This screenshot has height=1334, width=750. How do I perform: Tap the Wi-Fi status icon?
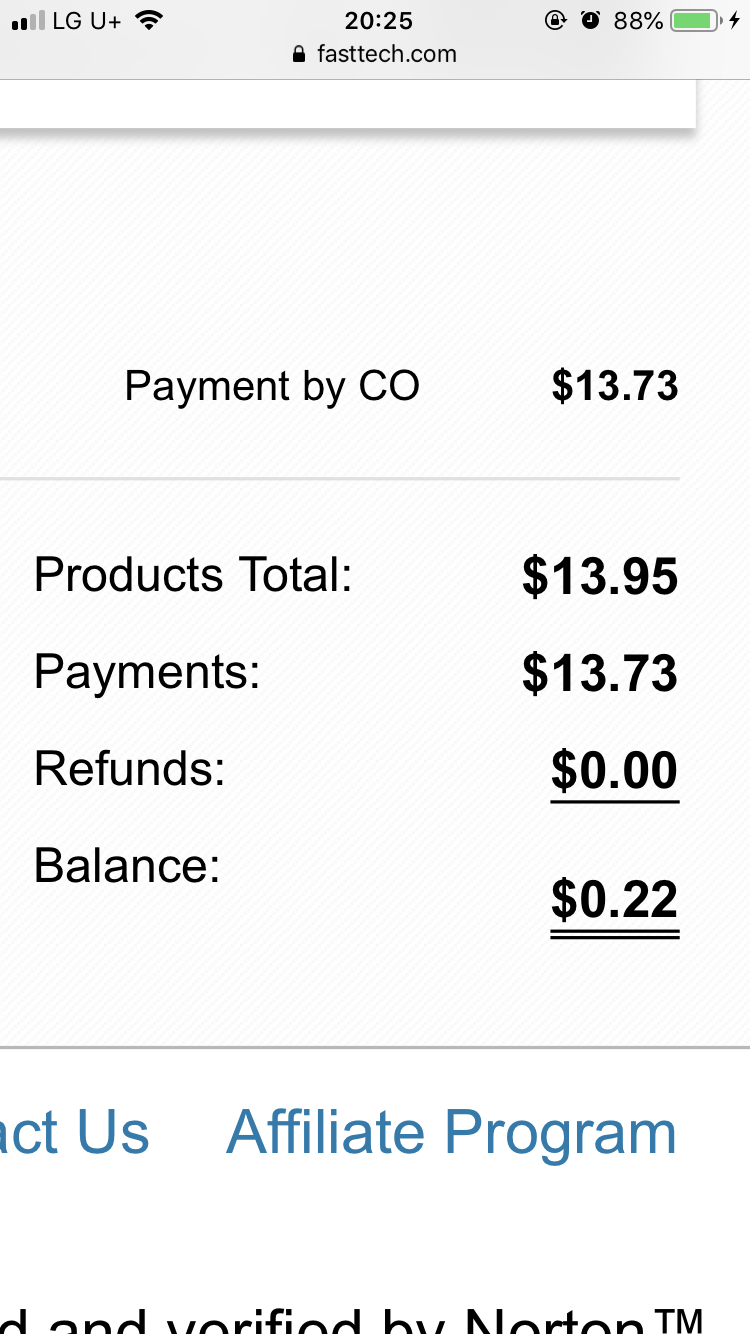149,20
